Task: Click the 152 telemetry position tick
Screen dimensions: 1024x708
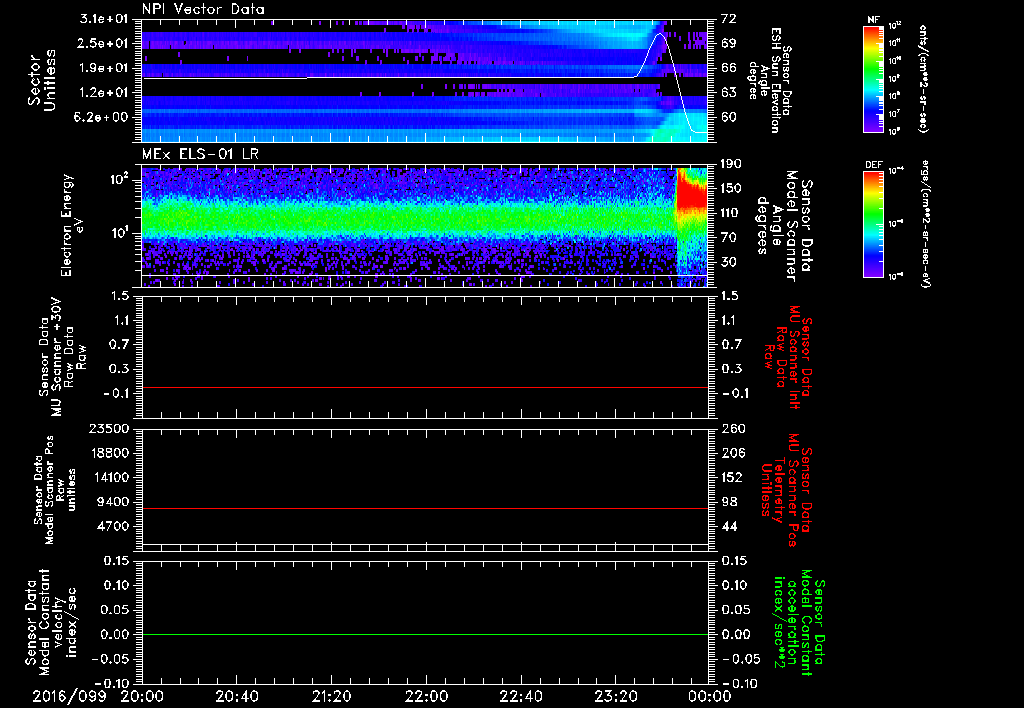Action: click(732, 477)
